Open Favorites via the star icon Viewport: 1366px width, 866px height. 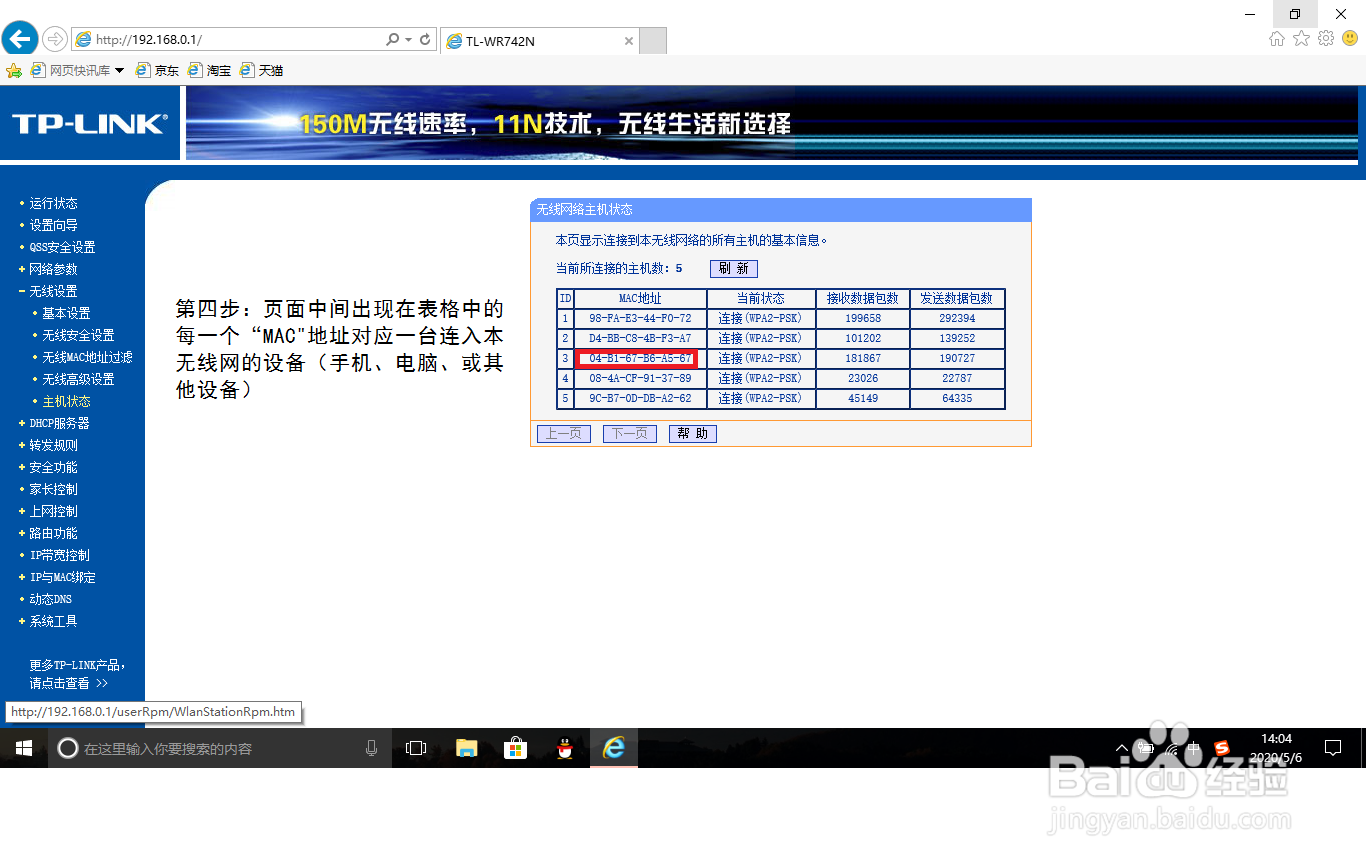coord(1300,38)
